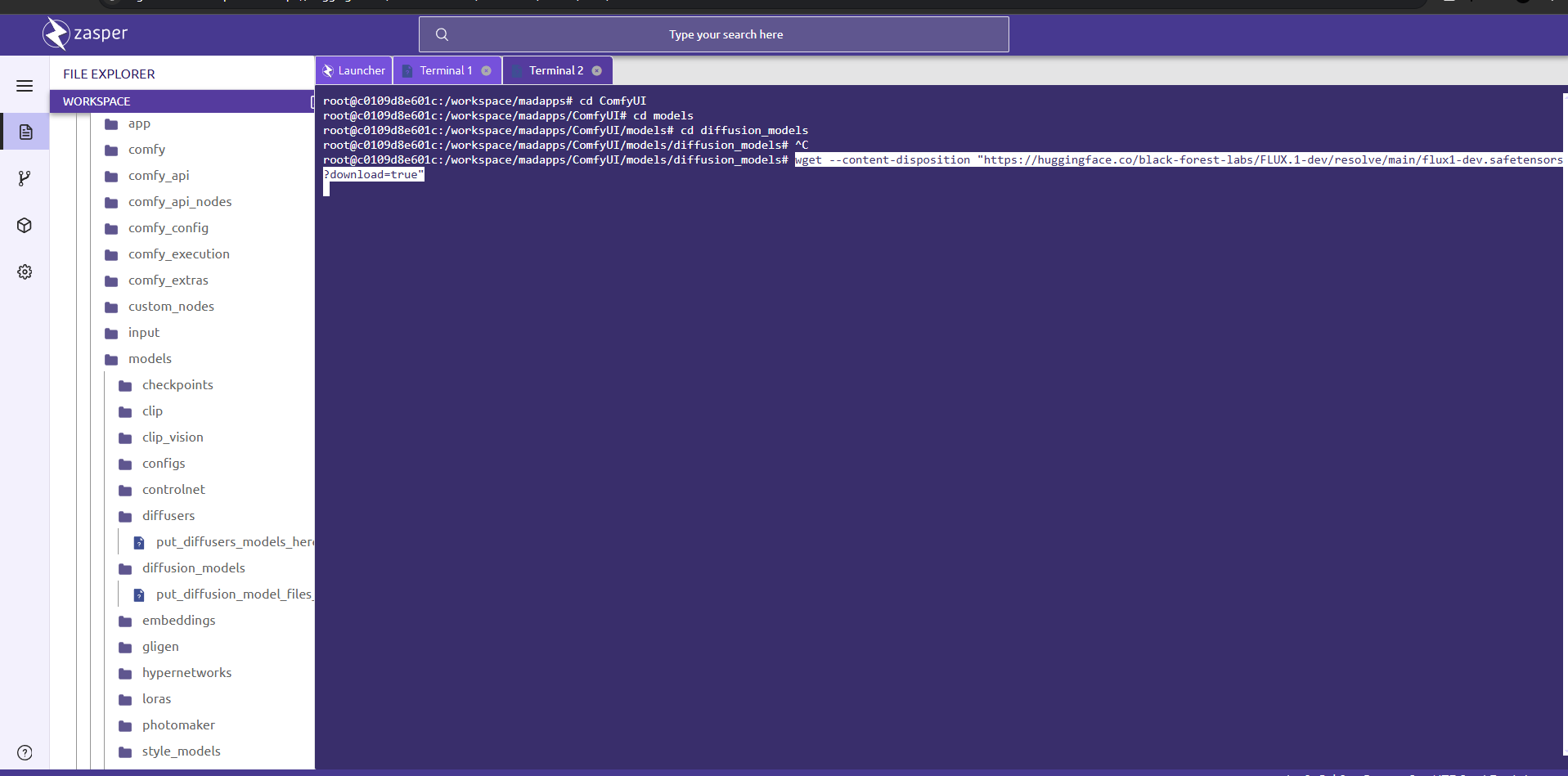Click the clip folder icon

[125, 412]
